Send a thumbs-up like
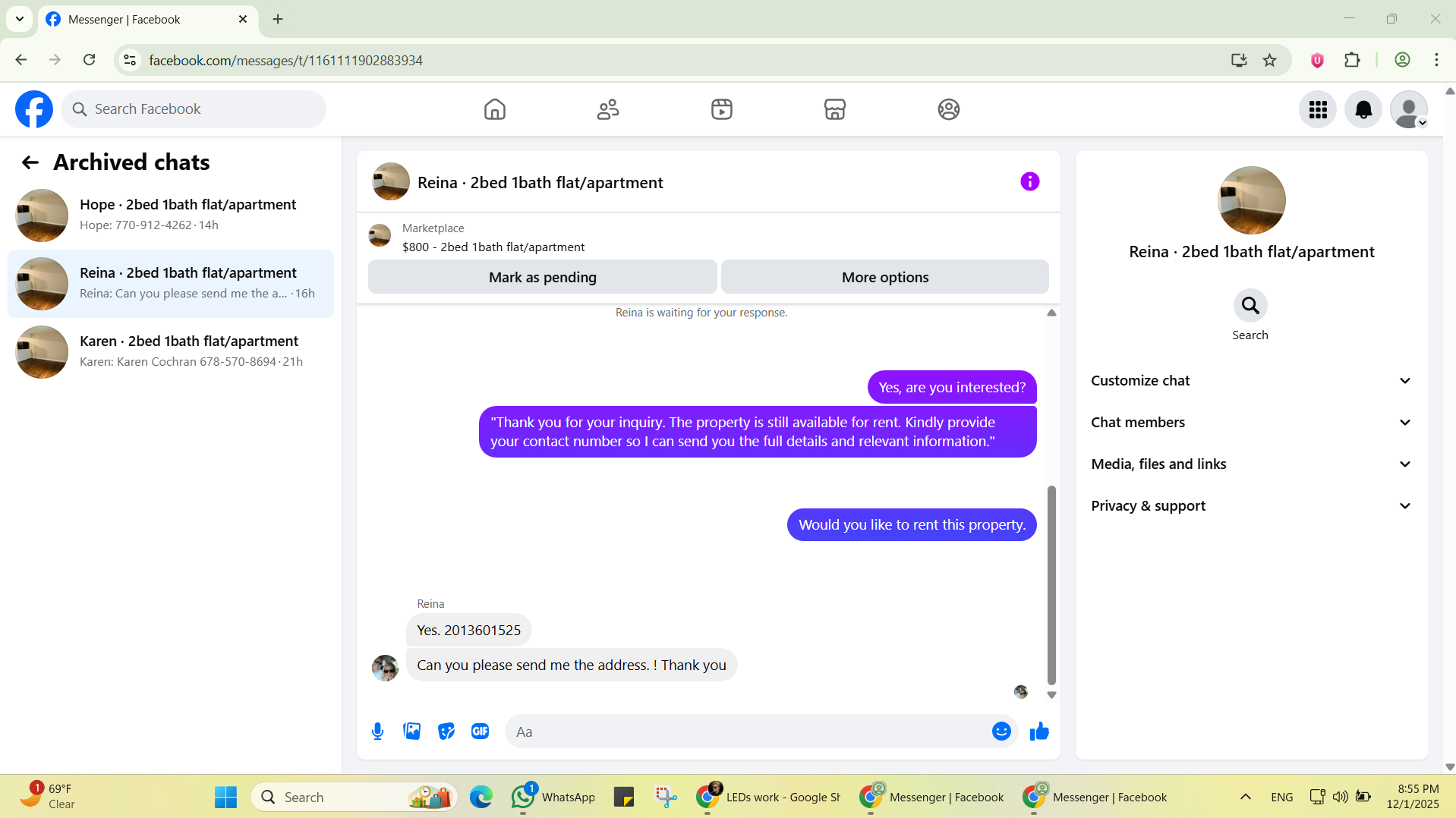The width and height of the screenshot is (1456, 818). 1039,731
